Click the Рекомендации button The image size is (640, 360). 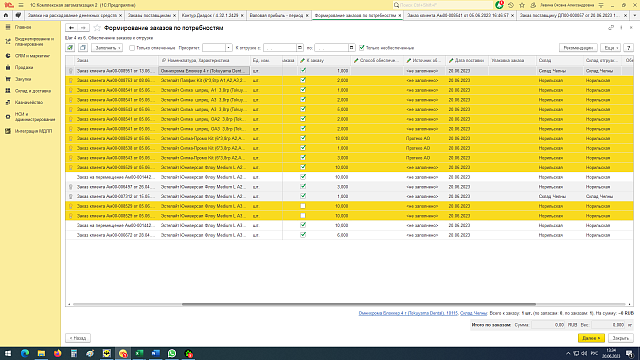click(578, 48)
